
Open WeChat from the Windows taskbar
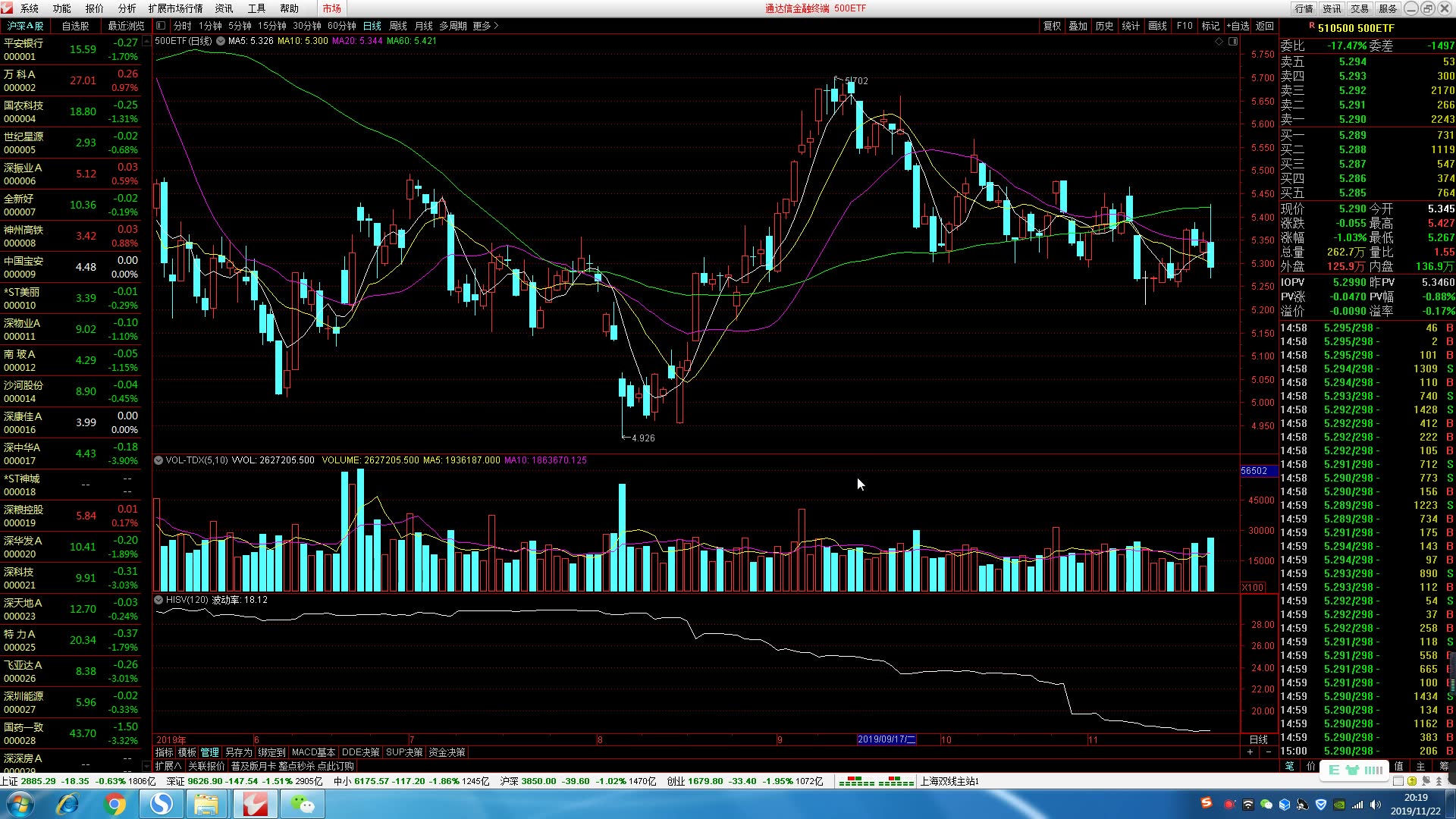point(303,804)
